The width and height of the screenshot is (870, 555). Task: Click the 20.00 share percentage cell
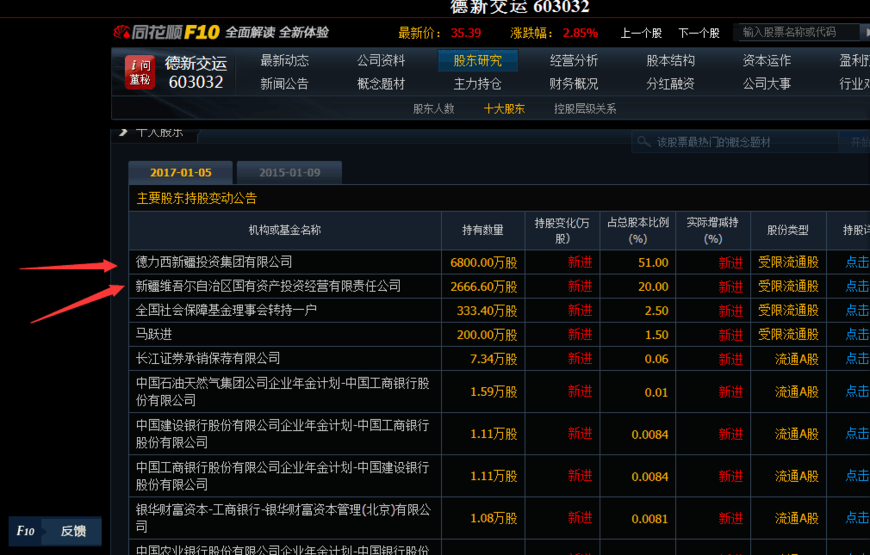point(653,287)
